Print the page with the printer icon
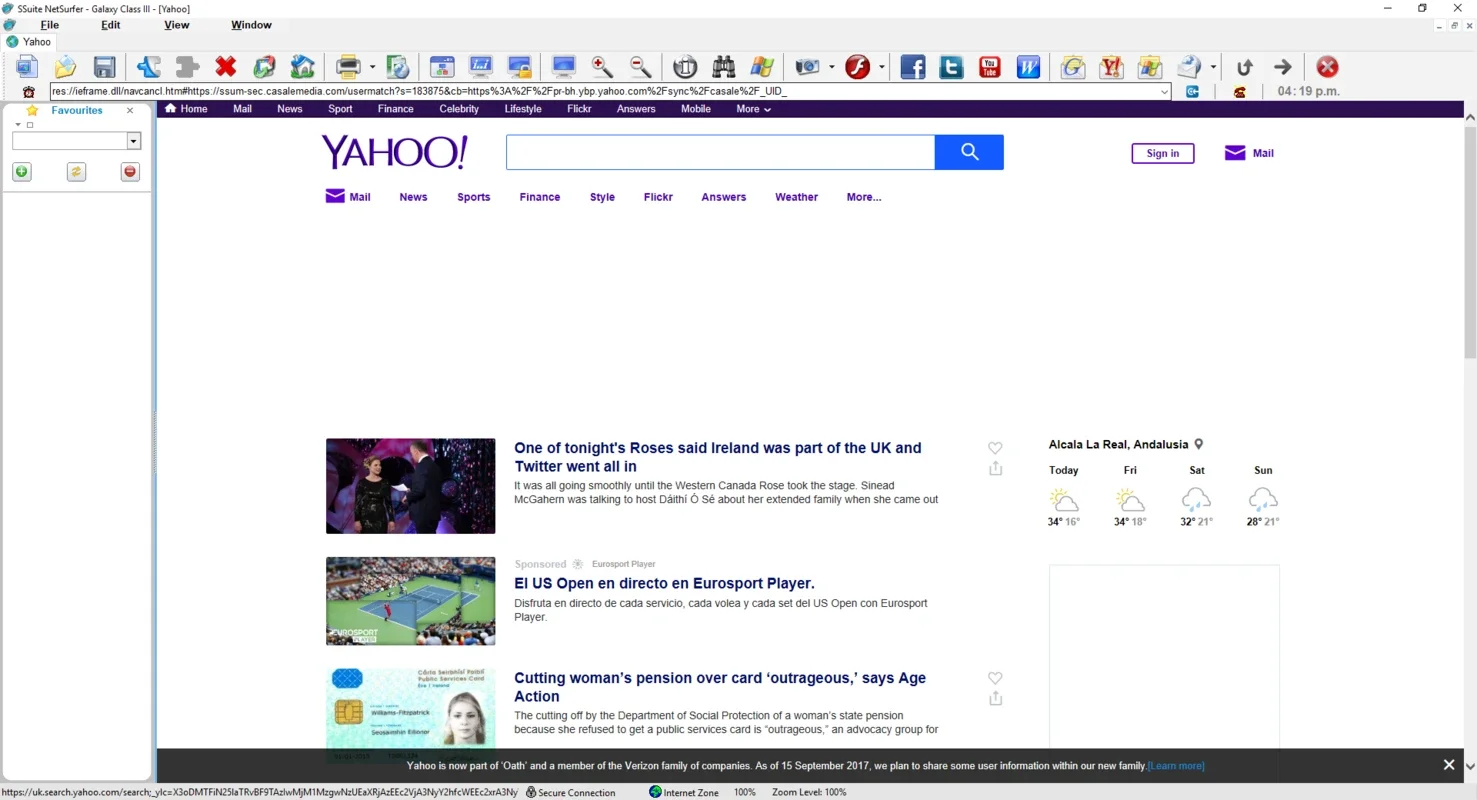Viewport: 1477px width, 800px height. pyautogui.click(x=348, y=67)
